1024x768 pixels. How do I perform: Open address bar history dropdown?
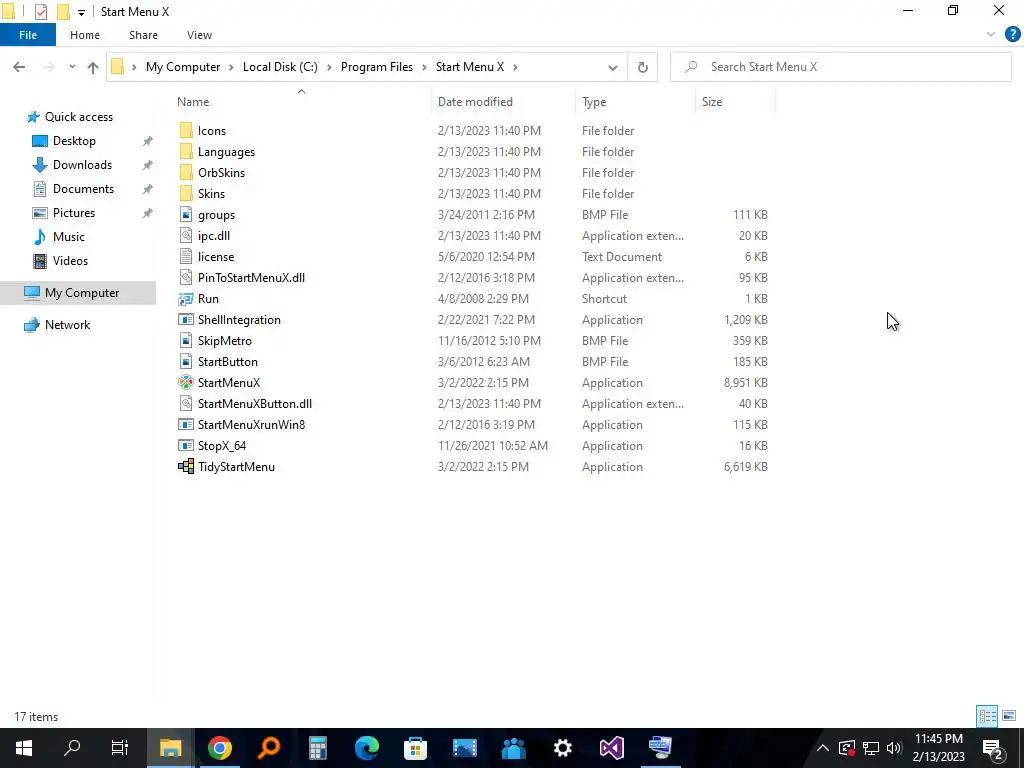613,67
